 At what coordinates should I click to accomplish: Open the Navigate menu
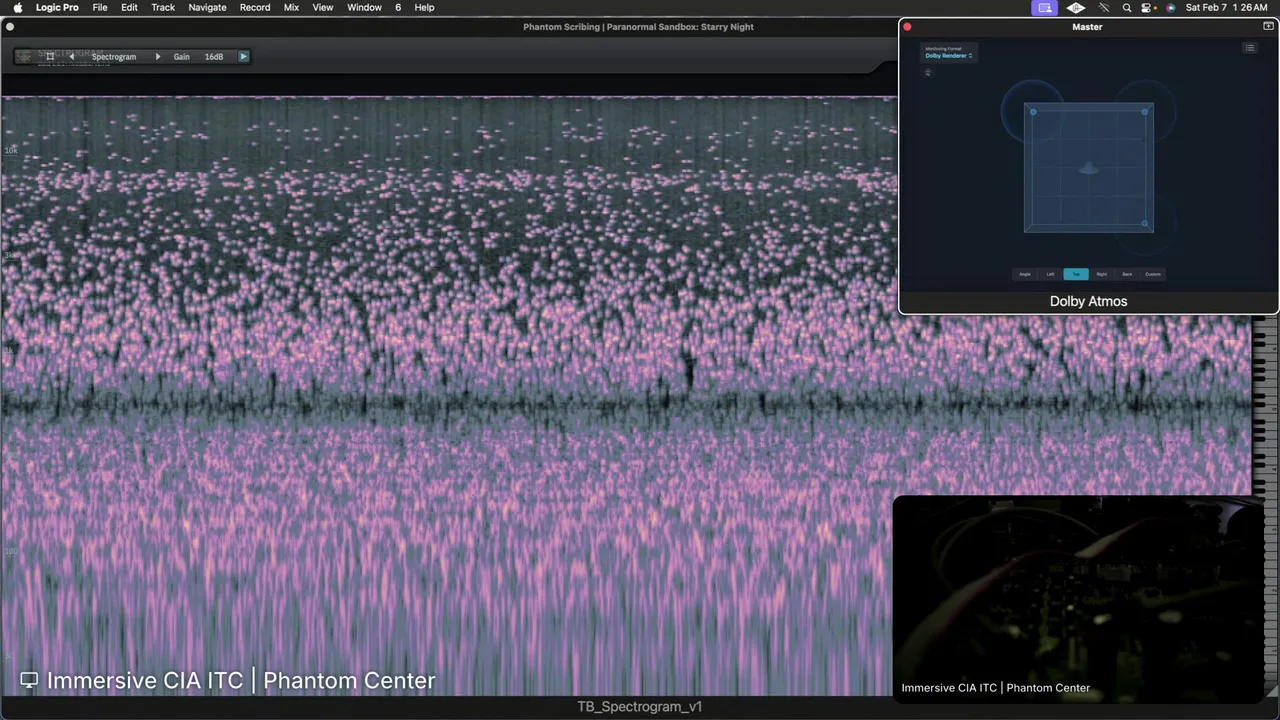coord(207,7)
